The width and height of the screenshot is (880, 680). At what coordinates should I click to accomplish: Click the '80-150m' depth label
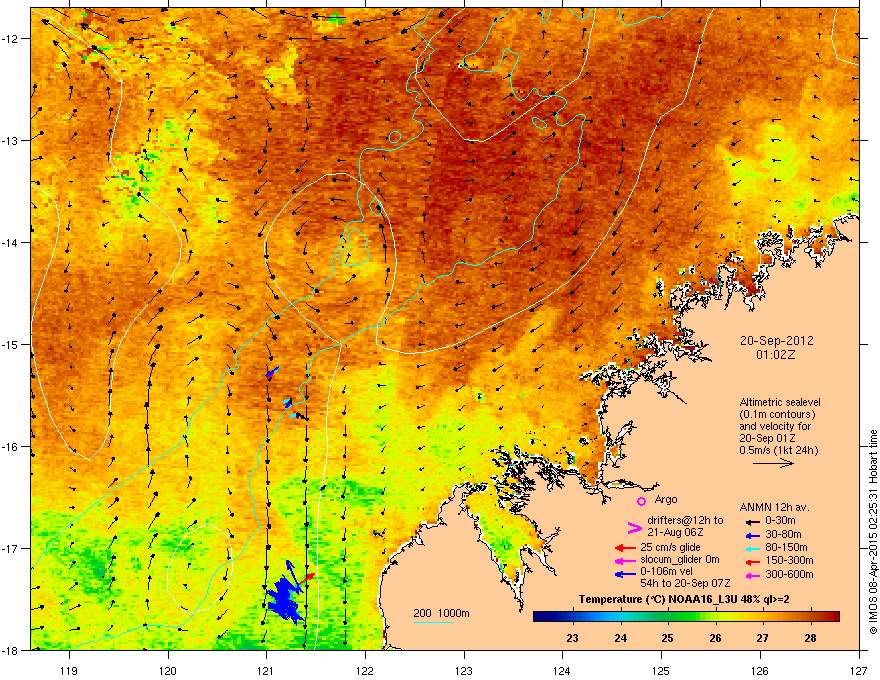pyautogui.click(x=786, y=547)
